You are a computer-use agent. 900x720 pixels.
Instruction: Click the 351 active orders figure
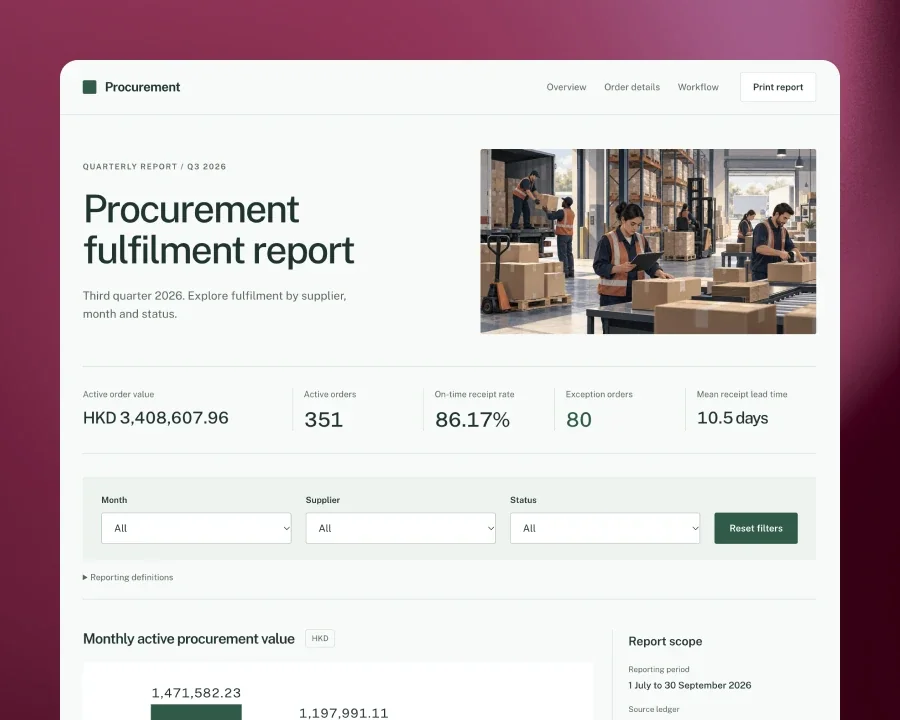coord(323,419)
